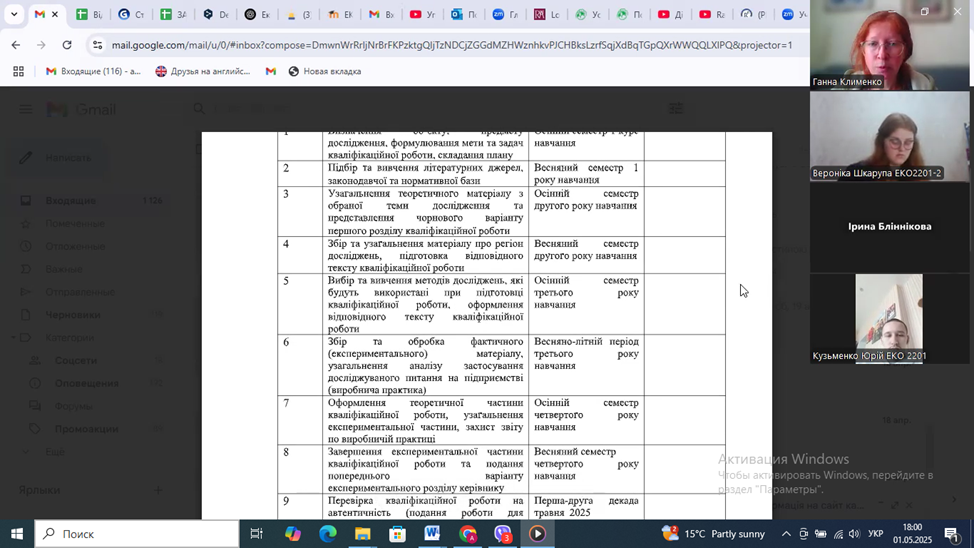The height and width of the screenshot is (548, 974).
Task: Click the Gmail logo
Action: point(81,110)
